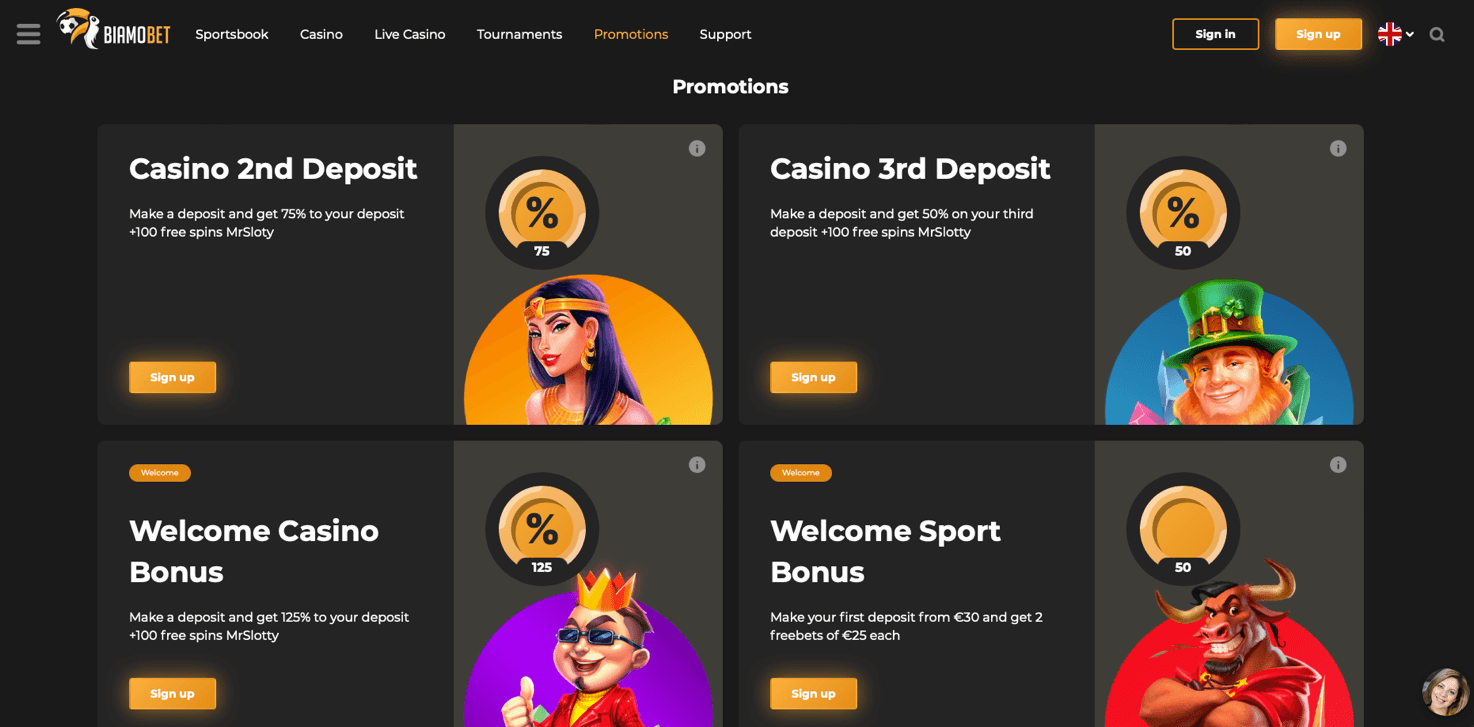Open the Casino menu item
The height and width of the screenshot is (727, 1474).
point(321,34)
